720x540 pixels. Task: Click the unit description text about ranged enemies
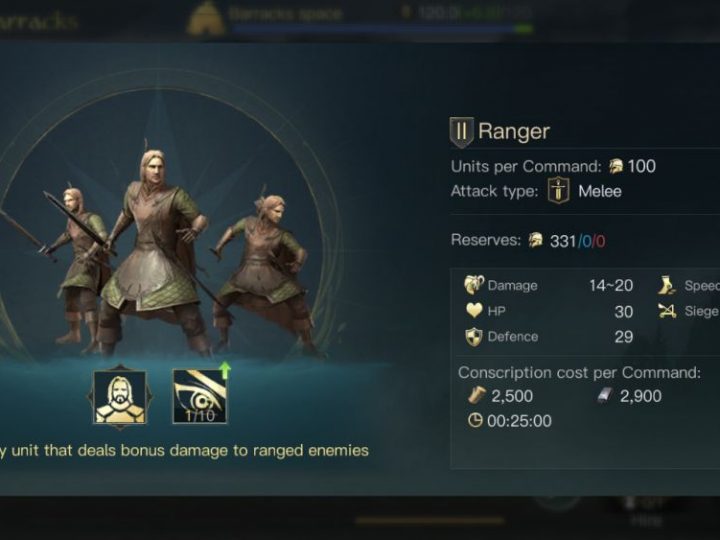click(184, 451)
